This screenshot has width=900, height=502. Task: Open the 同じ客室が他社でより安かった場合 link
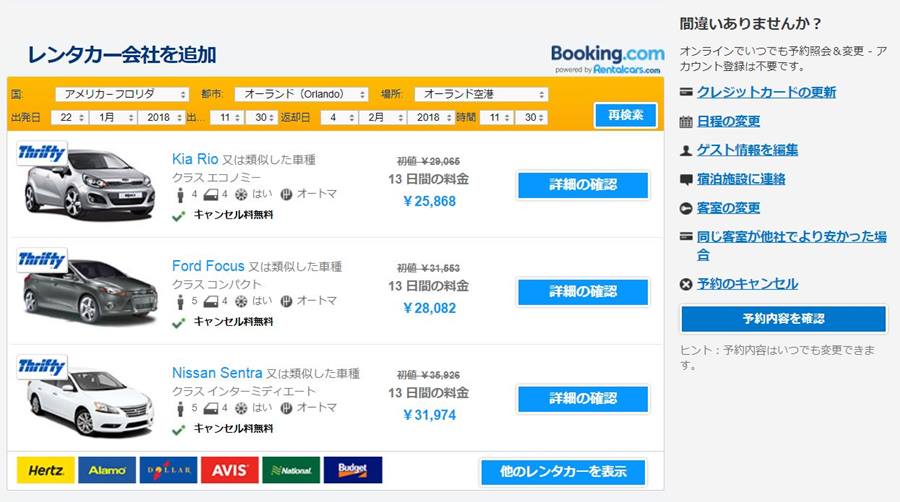pyautogui.click(x=792, y=246)
